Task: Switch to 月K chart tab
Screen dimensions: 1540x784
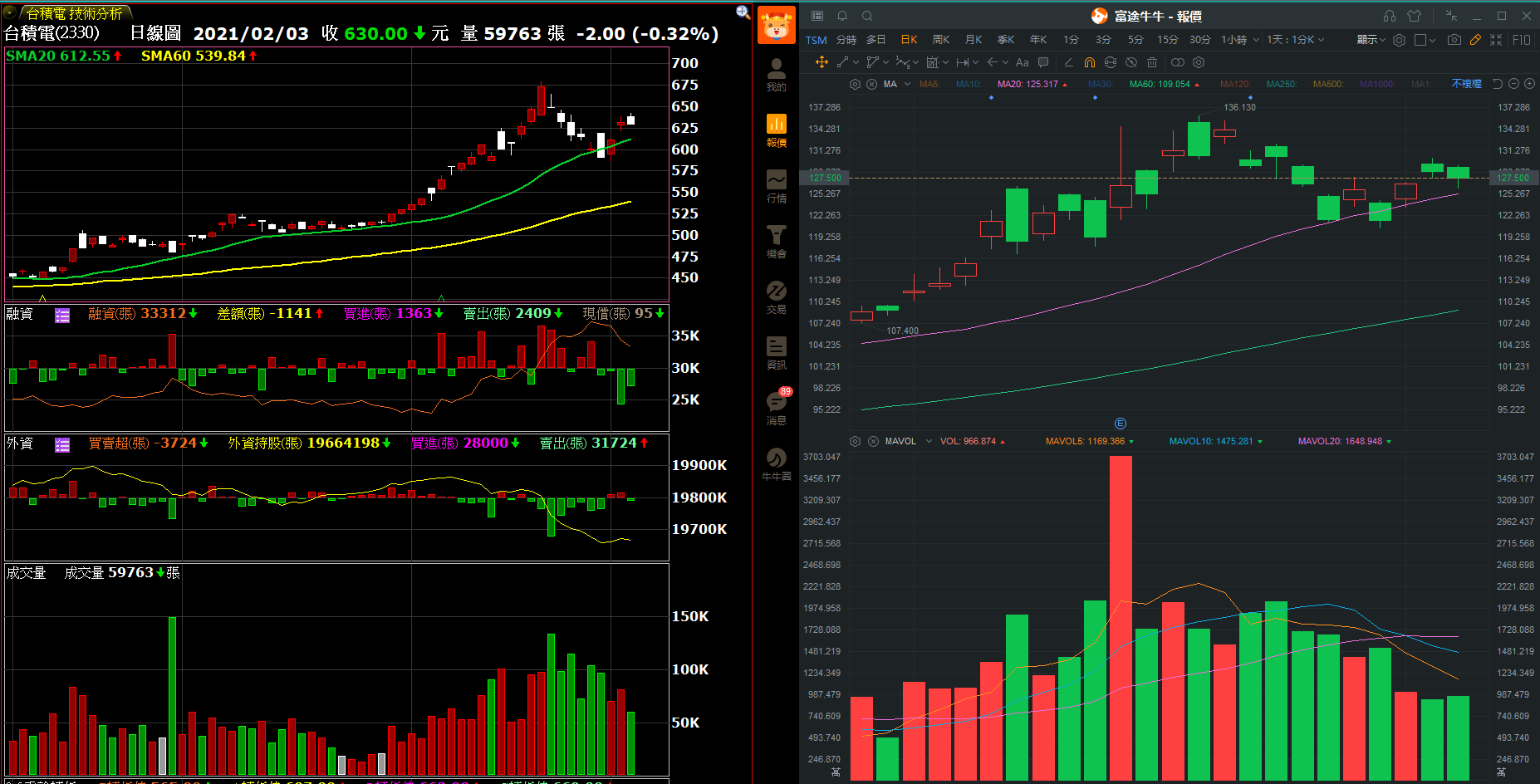Action: 974,40
